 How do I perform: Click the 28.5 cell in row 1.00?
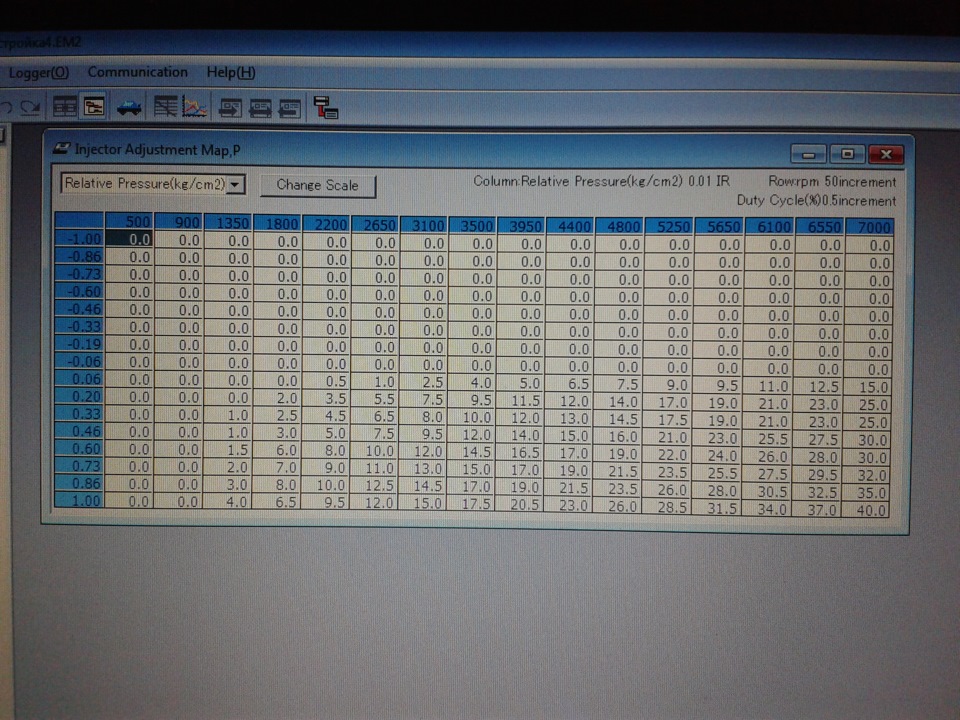pyautogui.click(x=667, y=507)
